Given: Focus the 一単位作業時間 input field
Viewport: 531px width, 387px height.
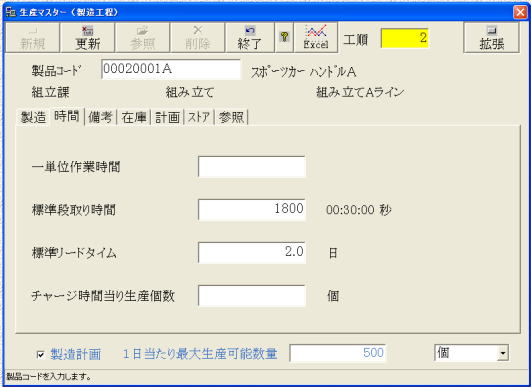Looking at the screenshot, I should pyautogui.click(x=252, y=167).
